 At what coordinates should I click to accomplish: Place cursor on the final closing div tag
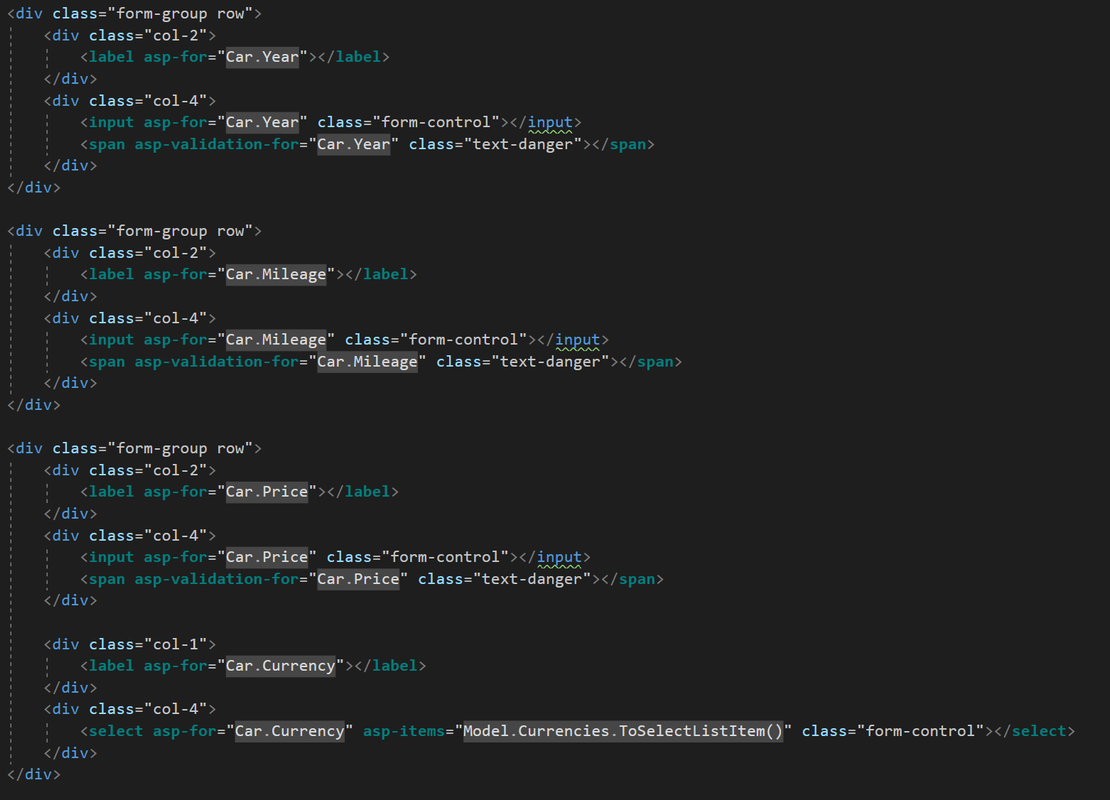coord(34,774)
